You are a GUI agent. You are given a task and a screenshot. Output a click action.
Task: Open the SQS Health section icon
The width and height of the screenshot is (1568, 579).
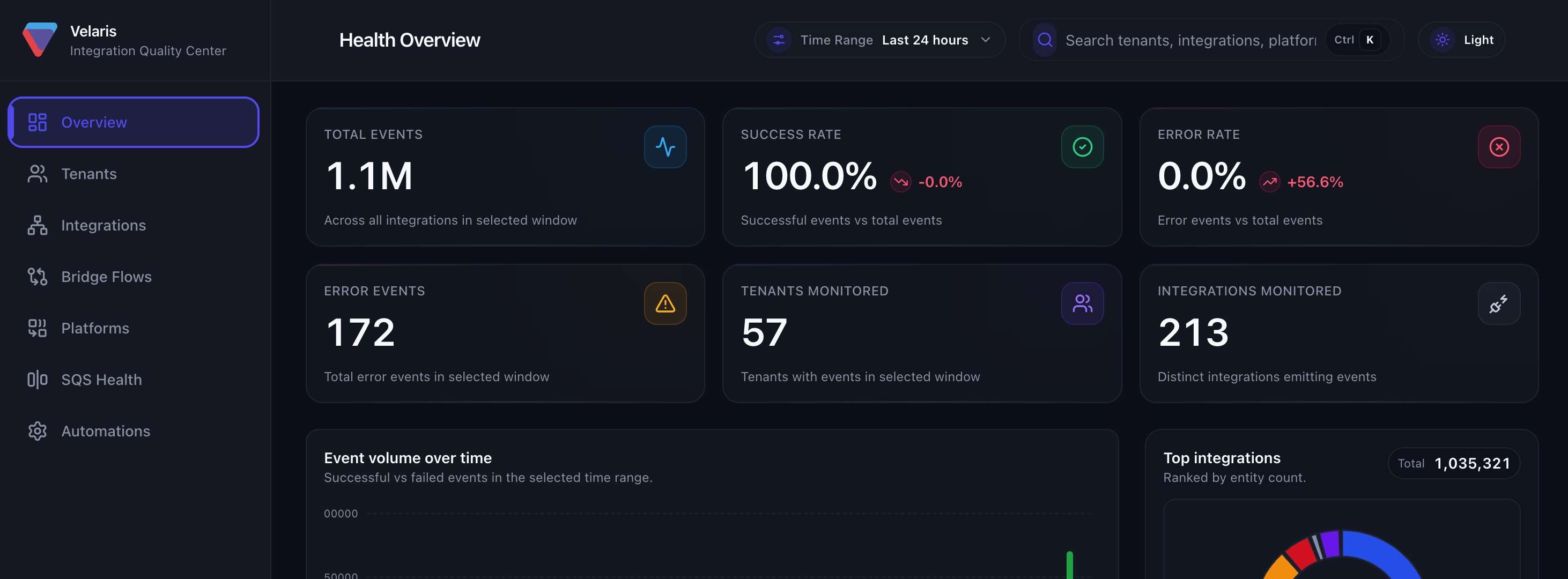coord(37,380)
